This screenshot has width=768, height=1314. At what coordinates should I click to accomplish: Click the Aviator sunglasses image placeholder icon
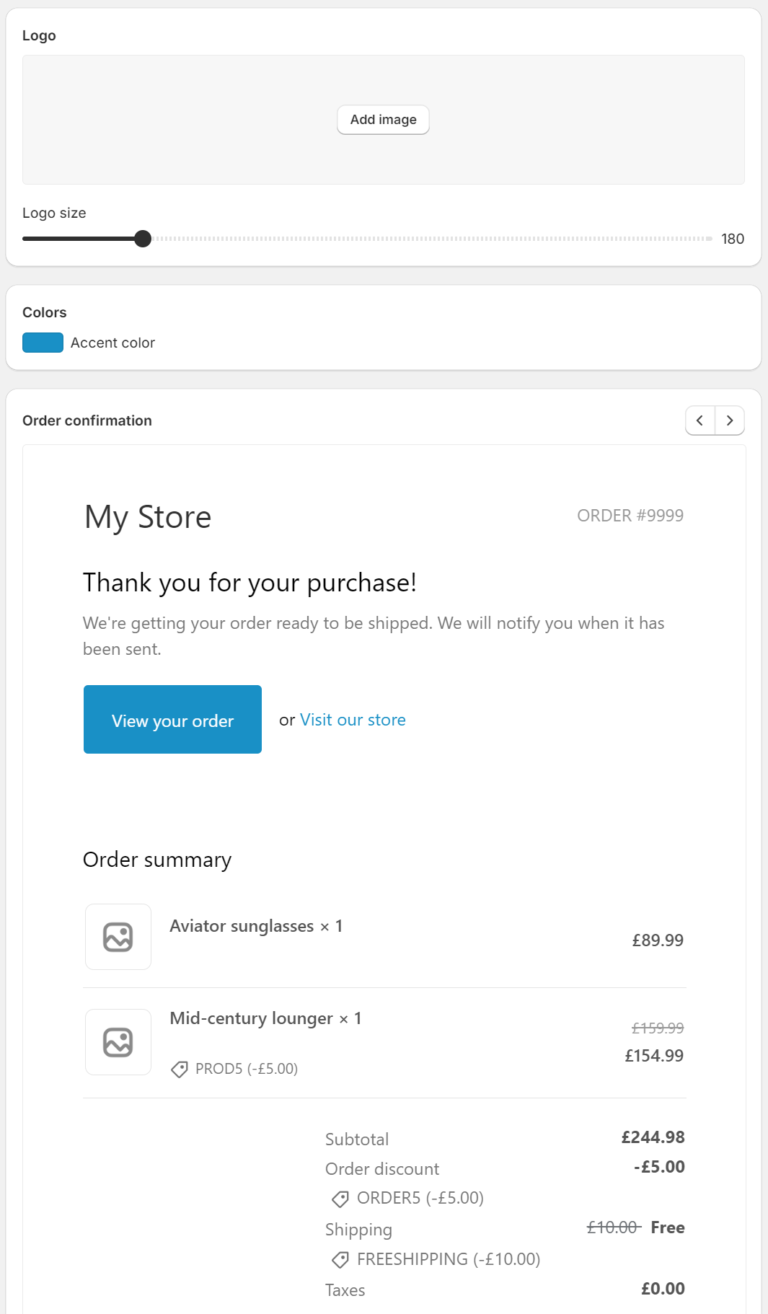click(118, 937)
